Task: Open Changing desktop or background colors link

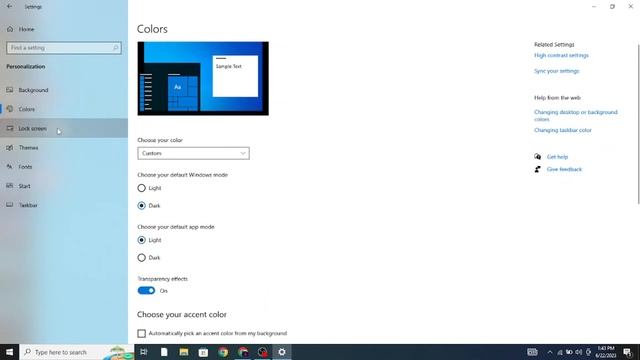Action: click(x=576, y=116)
